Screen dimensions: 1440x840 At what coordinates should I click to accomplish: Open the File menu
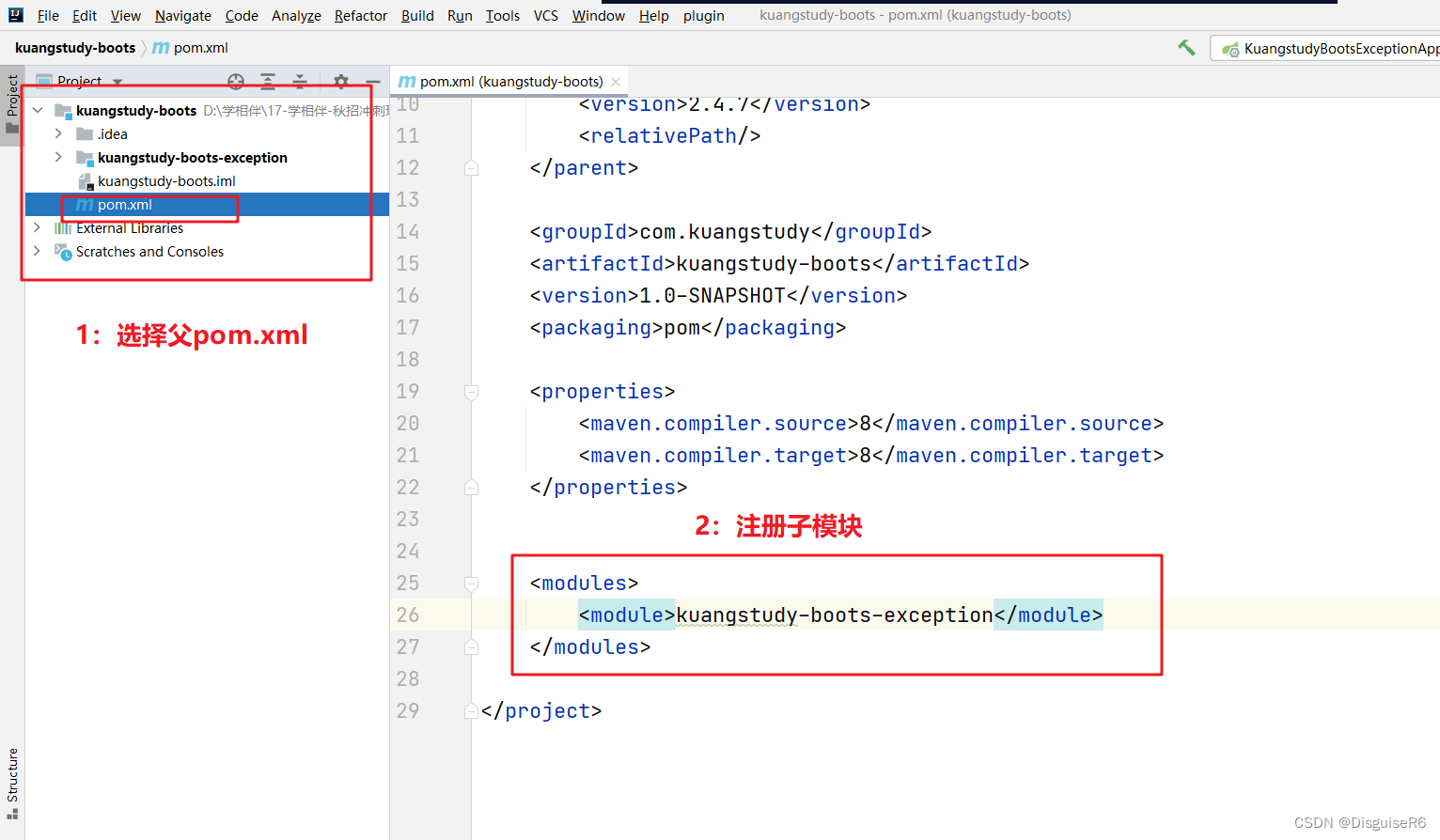48,15
